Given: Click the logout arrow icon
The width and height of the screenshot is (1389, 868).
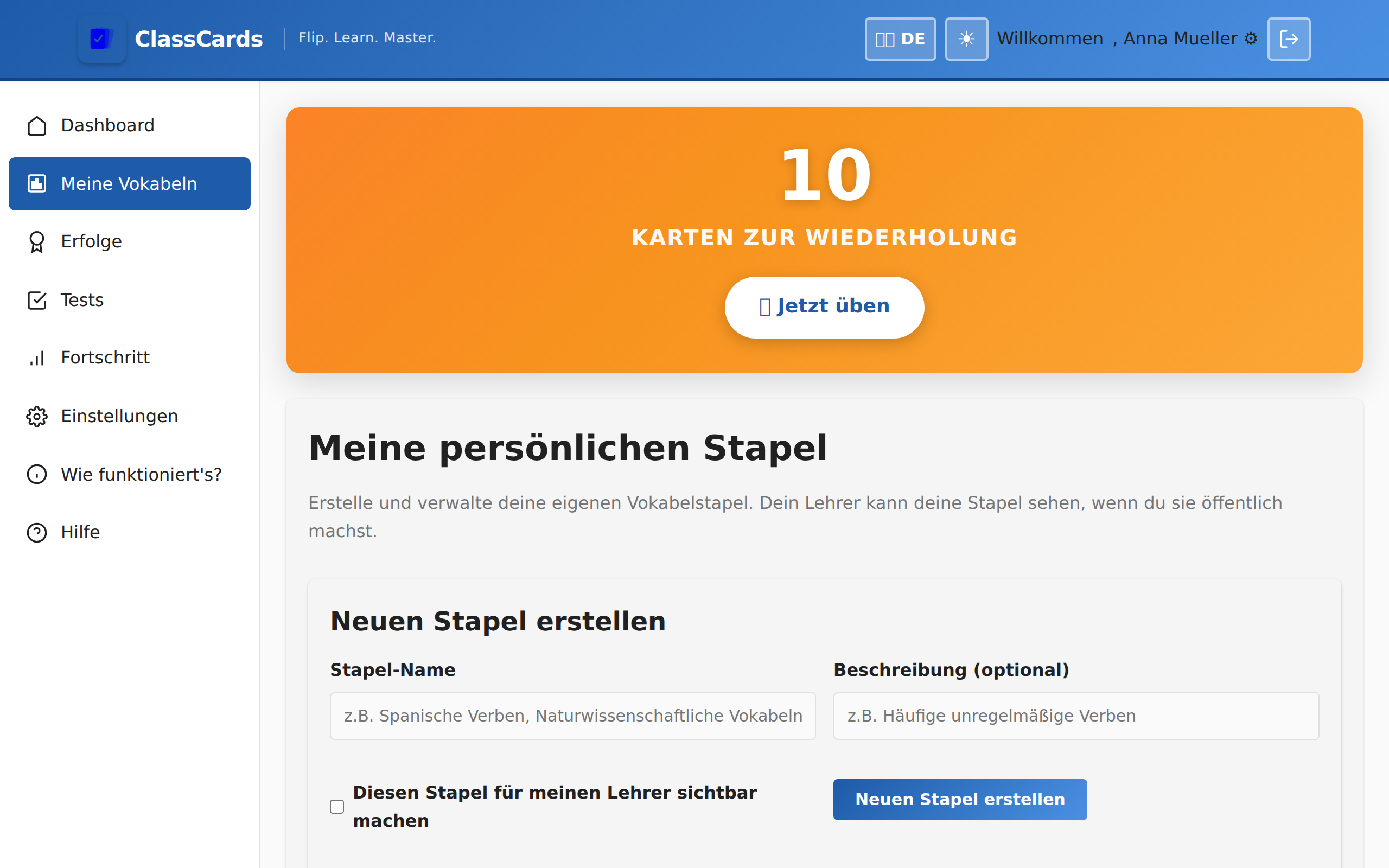Looking at the screenshot, I should [x=1289, y=39].
